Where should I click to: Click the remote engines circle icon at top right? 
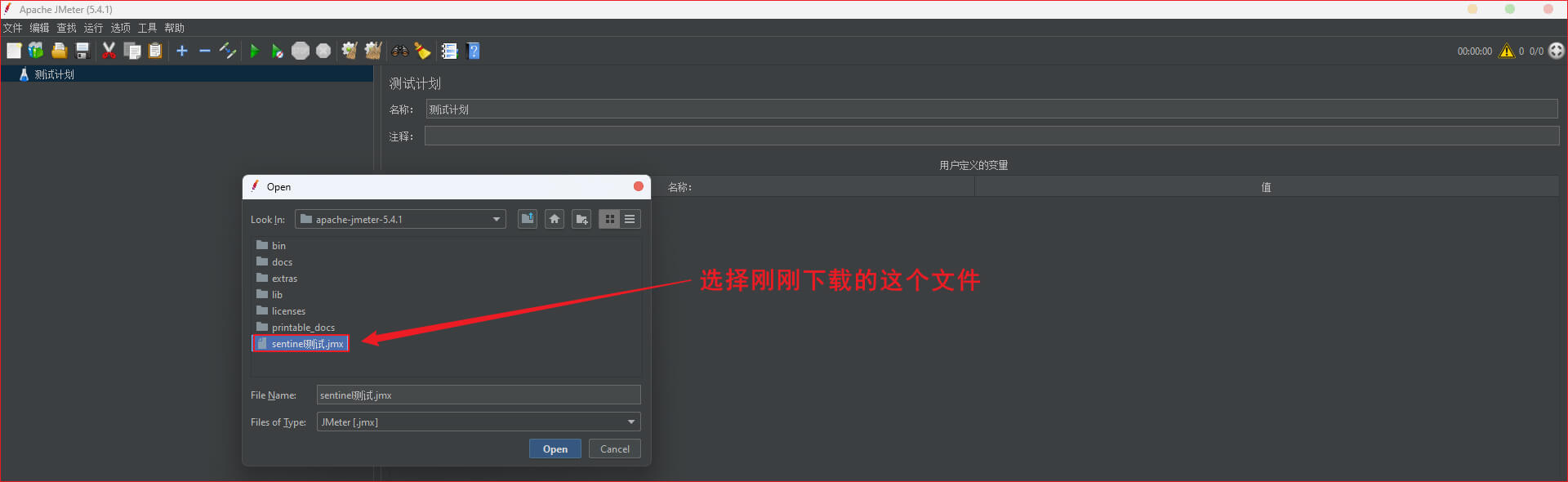[x=1557, y=51]
